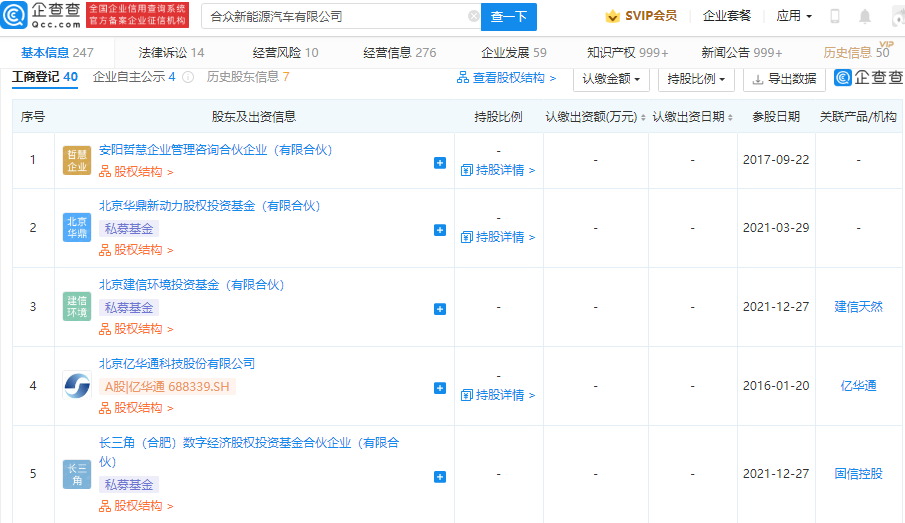Screen dimensions: 905x523
Task: Open the notification bell icon
Action: point(865,16)
